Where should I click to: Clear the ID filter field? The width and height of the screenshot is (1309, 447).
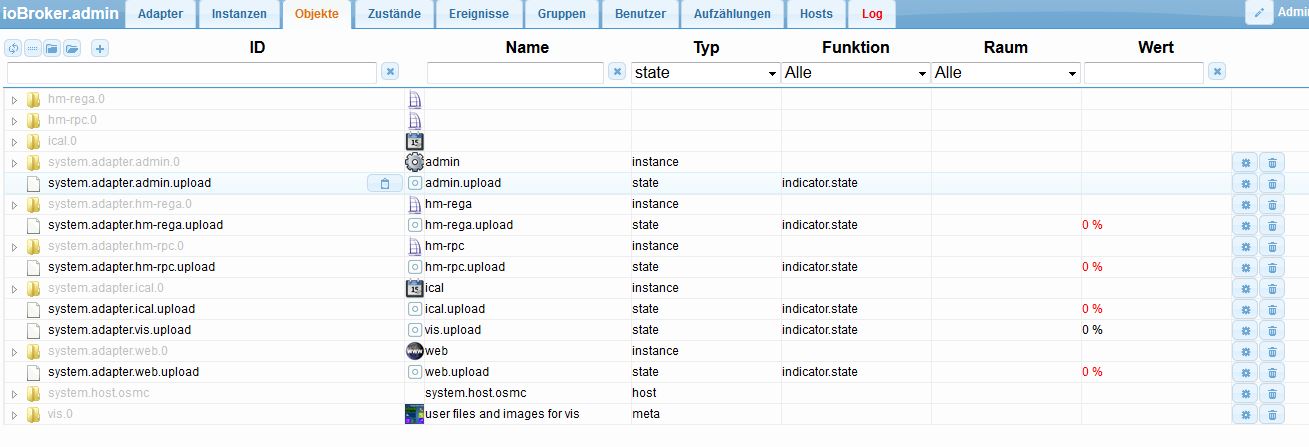(390, 72)
